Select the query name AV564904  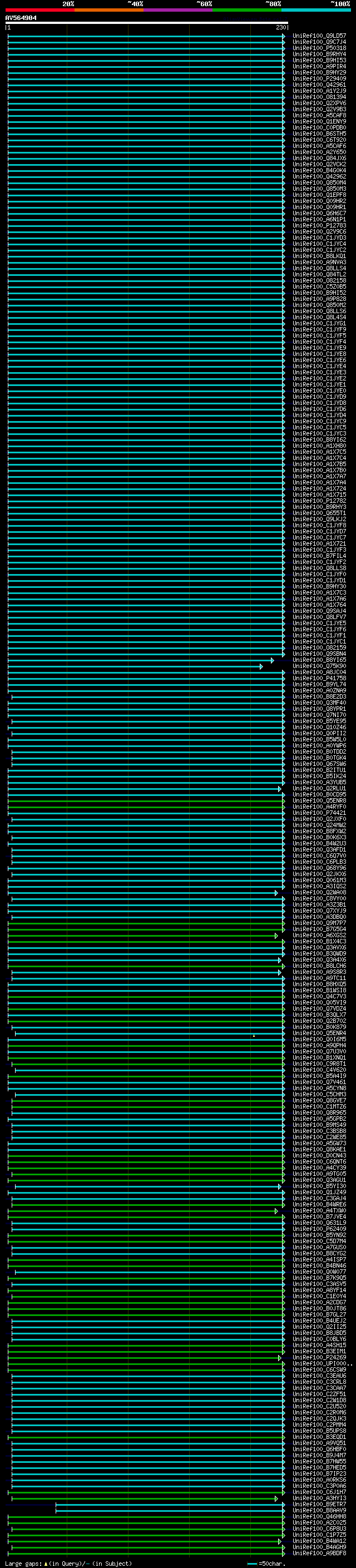(21, 18)
